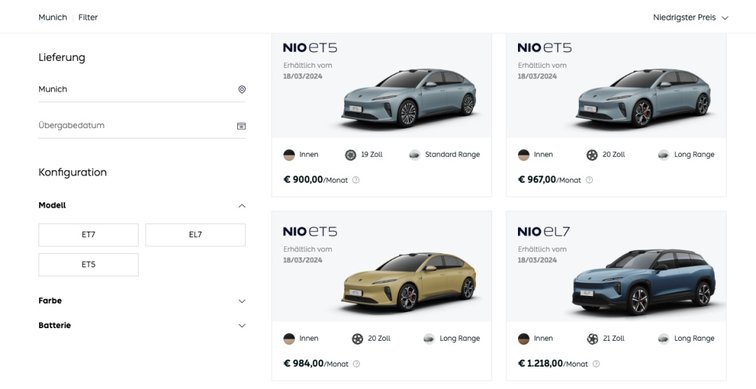Open the calendar icon for Übergabedatum
This screenshot has height=389, width=756.
click(242, 126)
